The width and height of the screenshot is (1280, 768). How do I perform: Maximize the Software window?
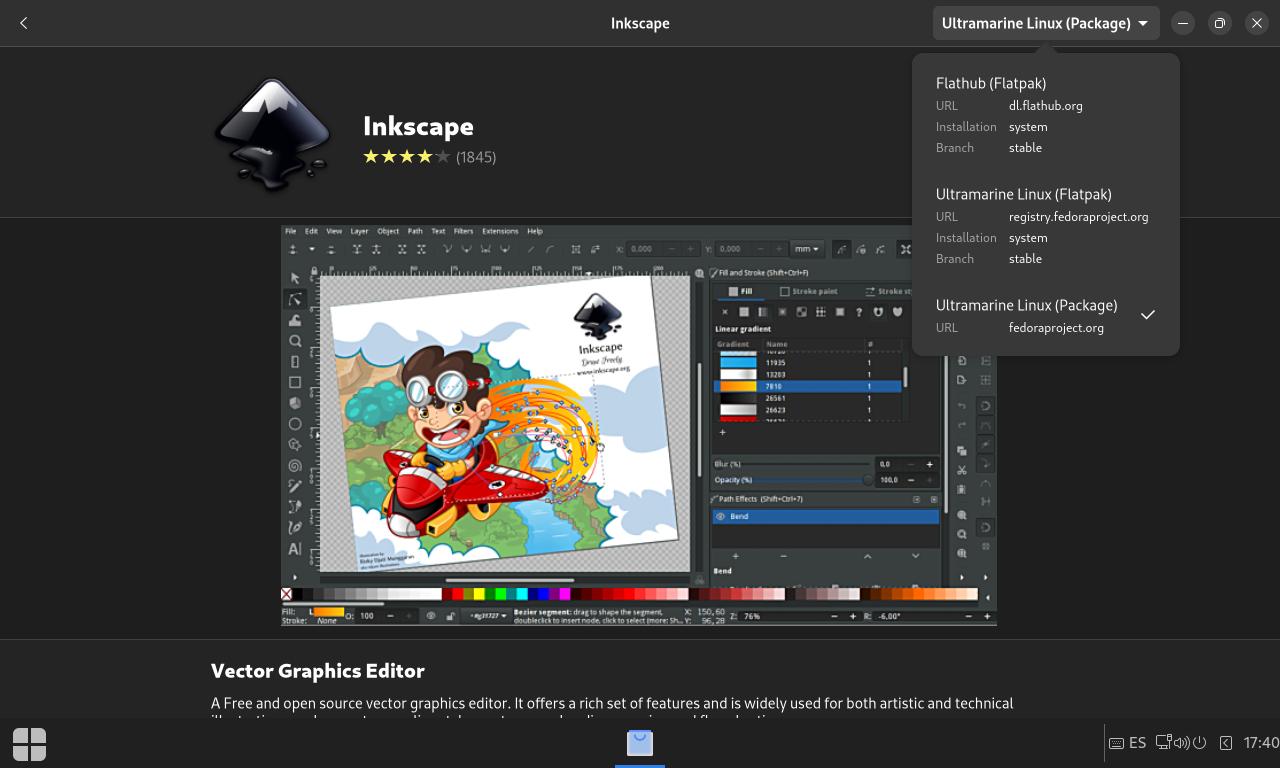1220,23
